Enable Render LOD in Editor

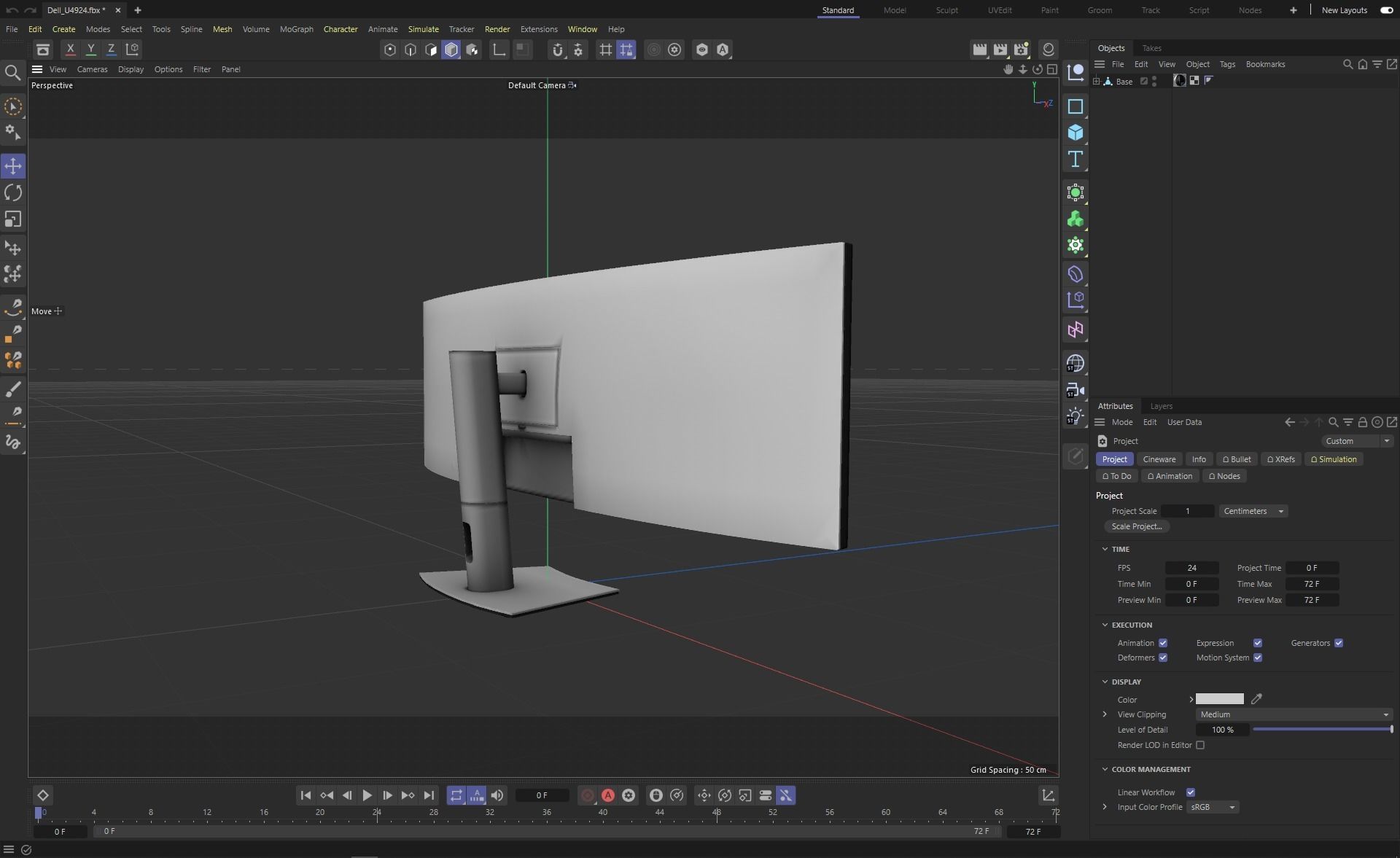click(x=1200, y=745)
